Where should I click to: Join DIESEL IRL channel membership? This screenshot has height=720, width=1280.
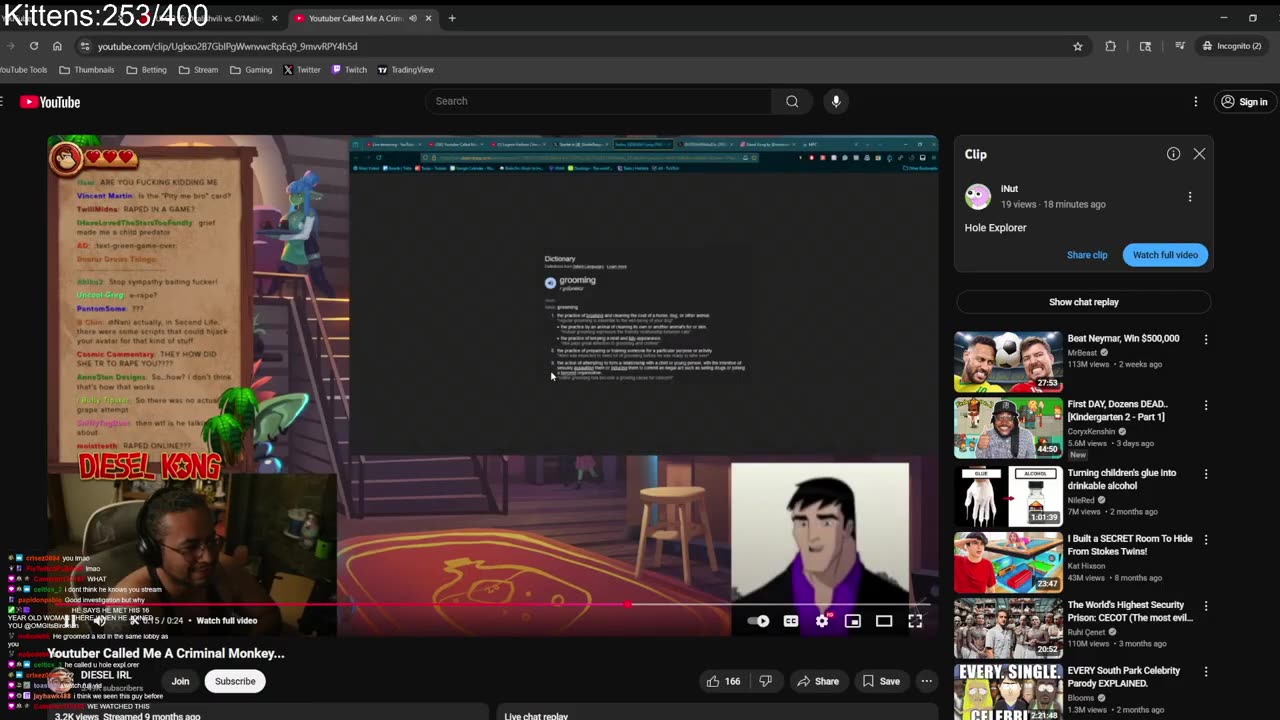pos(180,681)
